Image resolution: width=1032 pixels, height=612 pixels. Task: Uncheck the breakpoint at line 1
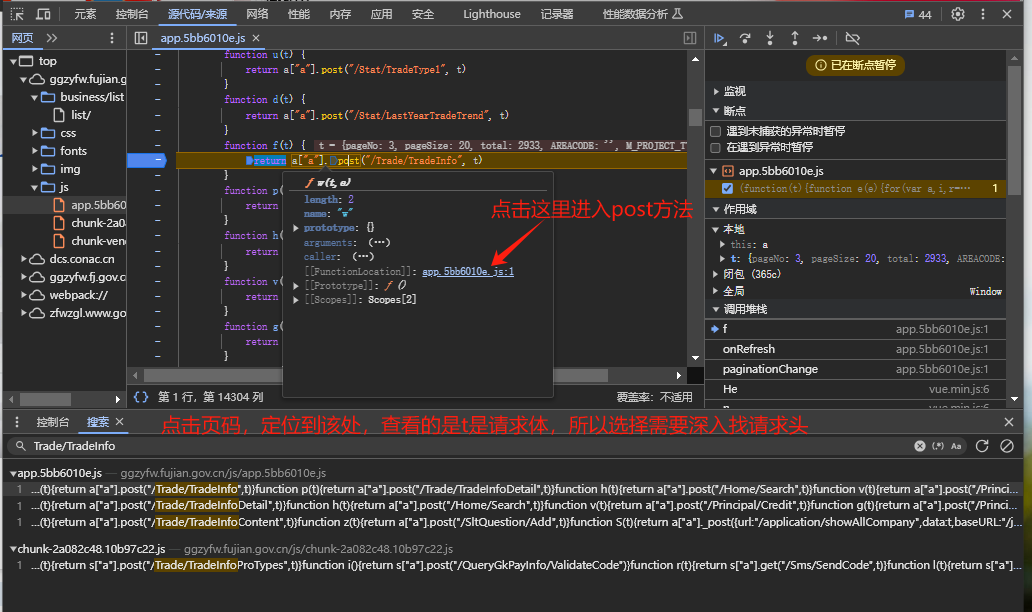click(727, 188)
